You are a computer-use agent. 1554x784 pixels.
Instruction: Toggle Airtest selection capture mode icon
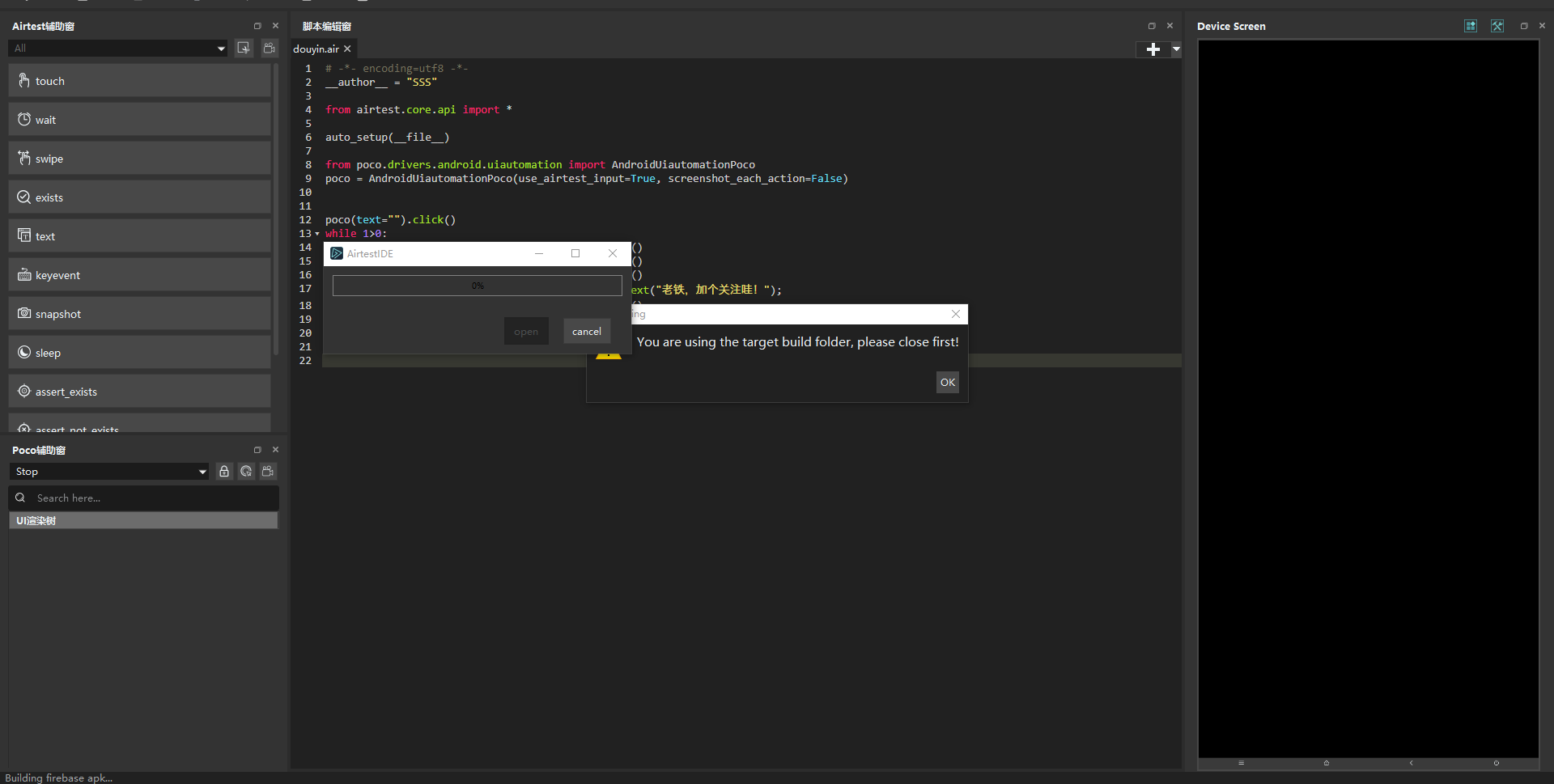click(244, 48)
